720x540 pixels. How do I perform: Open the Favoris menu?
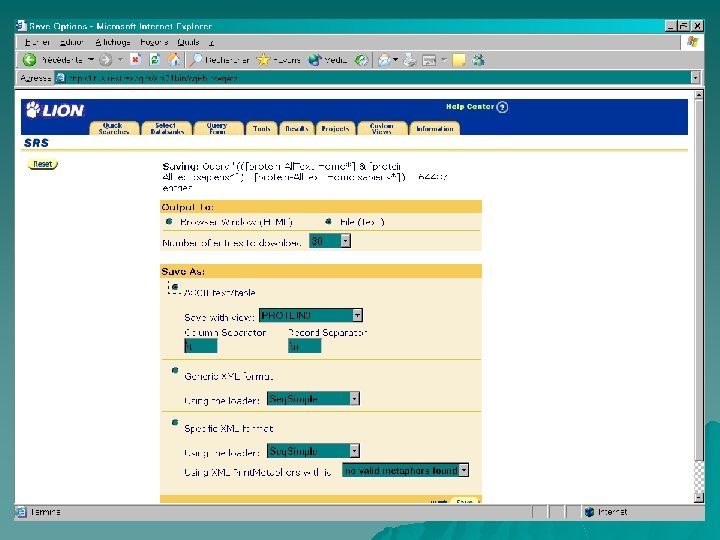click(x=154, y=42)
